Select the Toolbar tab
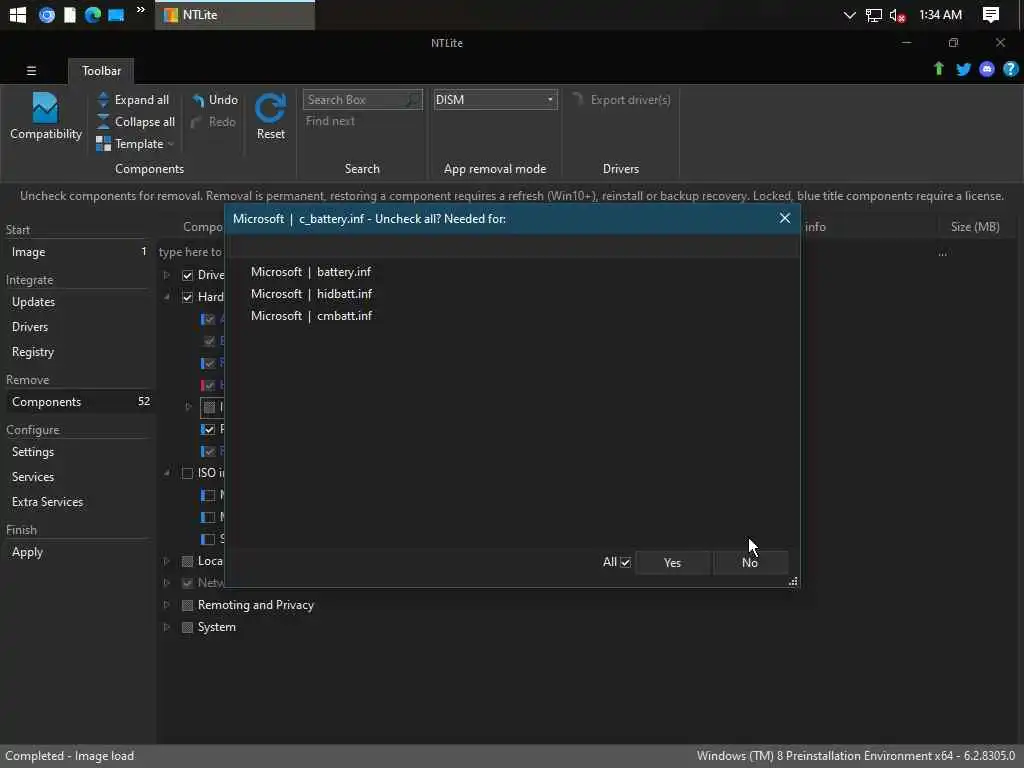The image size is (1024, 768). (x=101, y=71)
